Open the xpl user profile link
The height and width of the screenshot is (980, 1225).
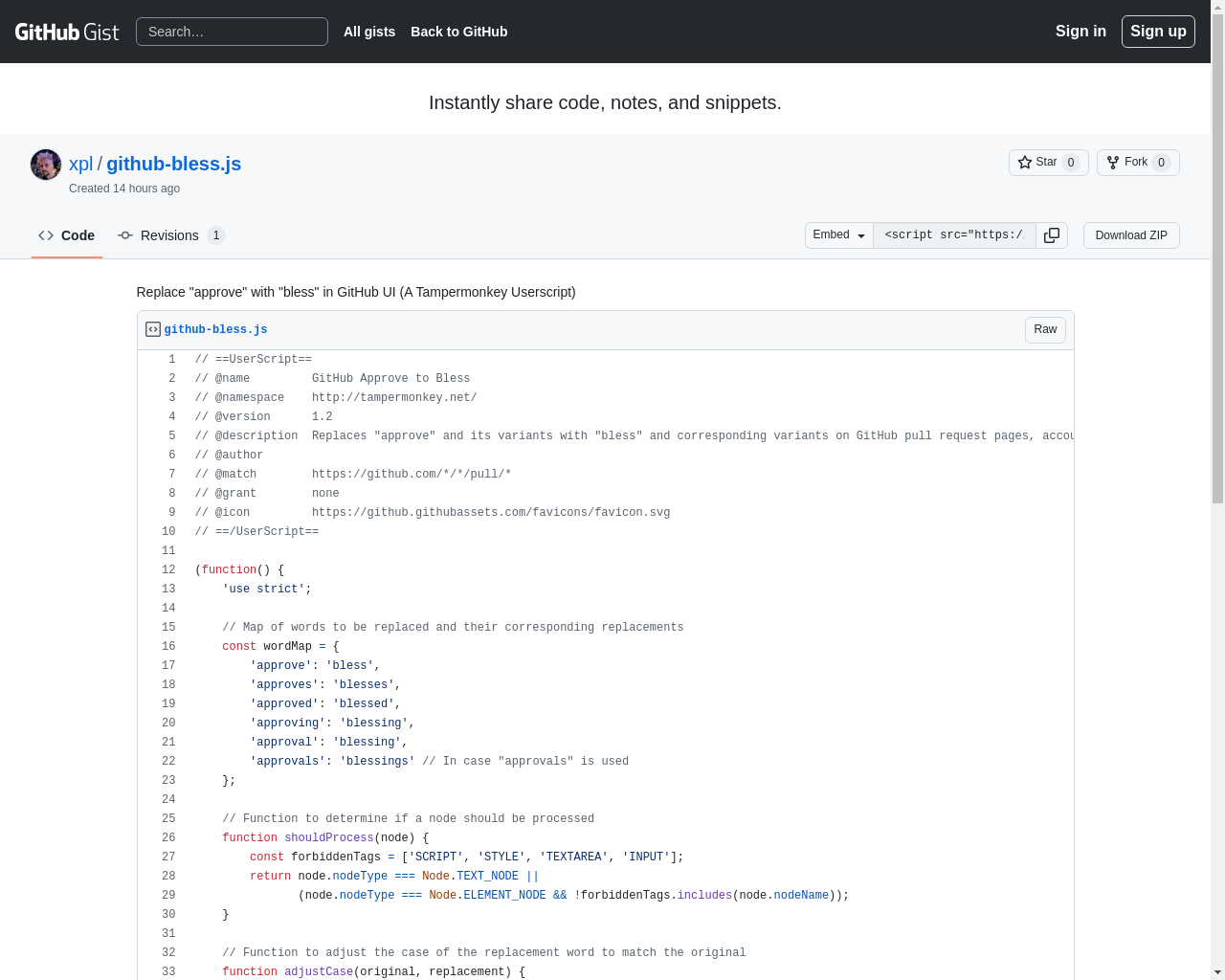coord(80,164)
